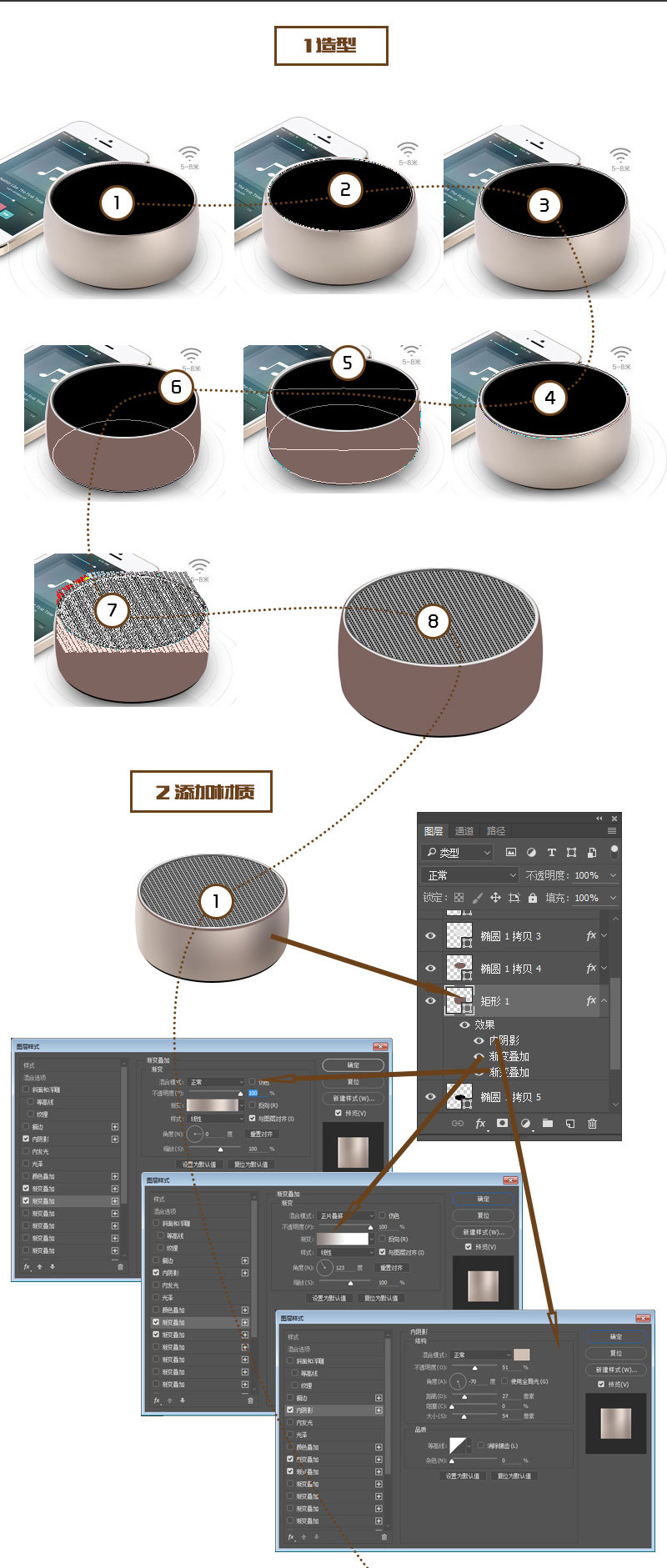Screen dimensions: 667x1568
Task: Filter layers by type (T) icon
Action: coord(551,852)
